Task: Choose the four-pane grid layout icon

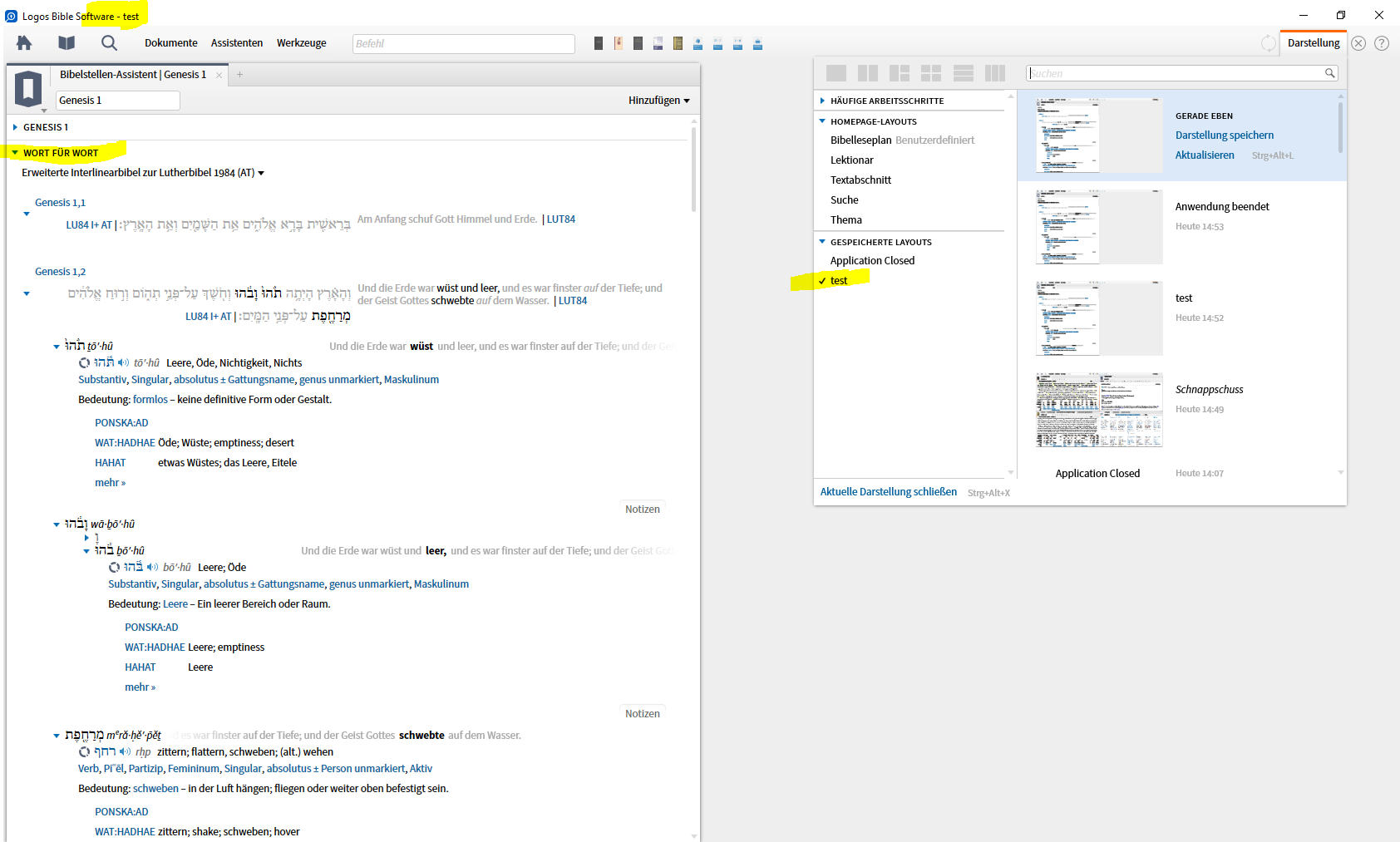Action: 931,73
